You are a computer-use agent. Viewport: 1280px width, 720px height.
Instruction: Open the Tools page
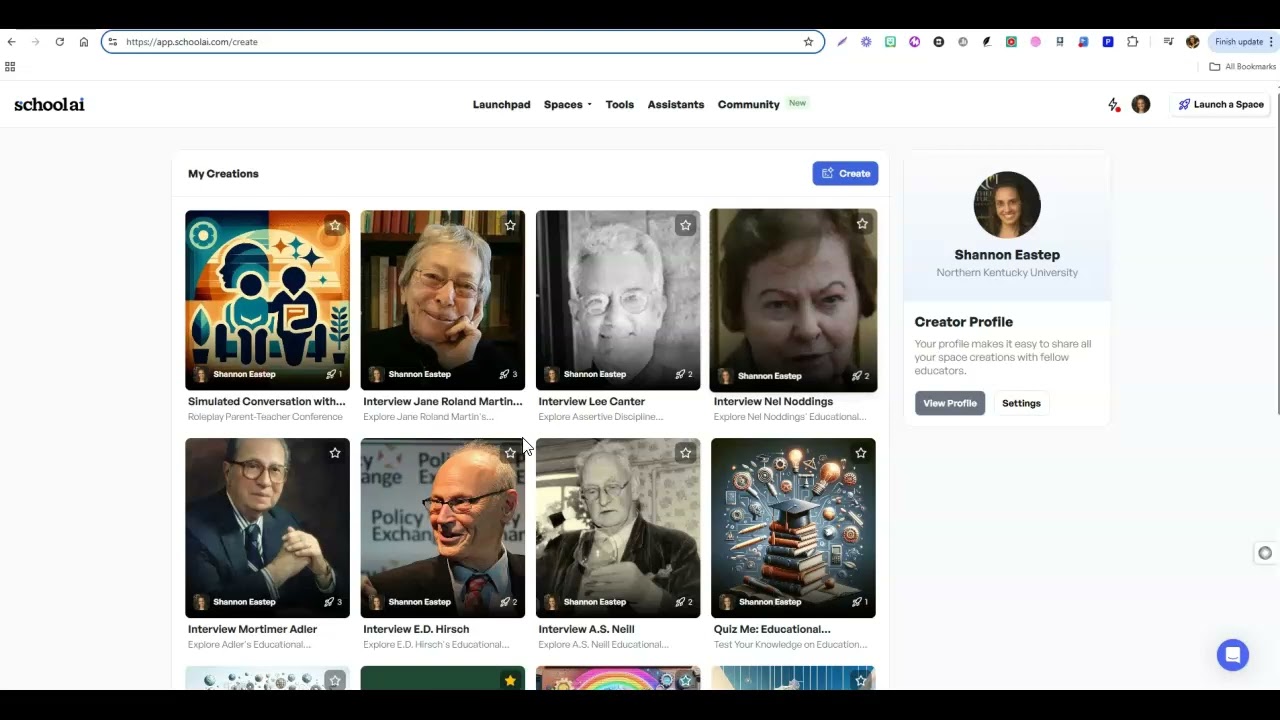619,104
